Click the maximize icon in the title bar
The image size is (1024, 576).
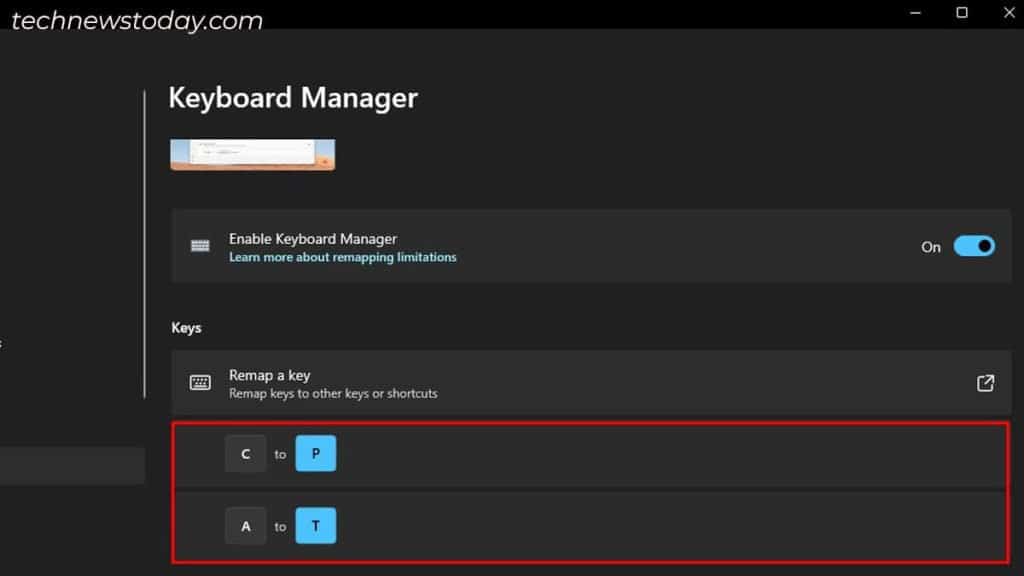(961, 13)
